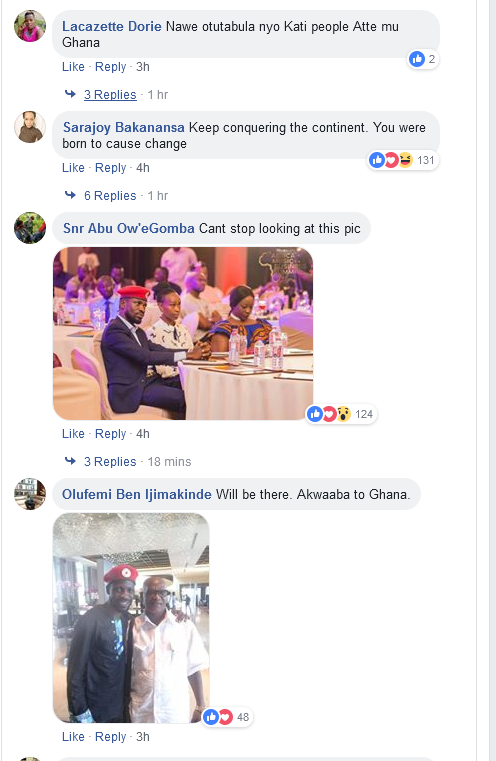
Task: View the 2 likes on Lacazette's comment
Action: 423,59
